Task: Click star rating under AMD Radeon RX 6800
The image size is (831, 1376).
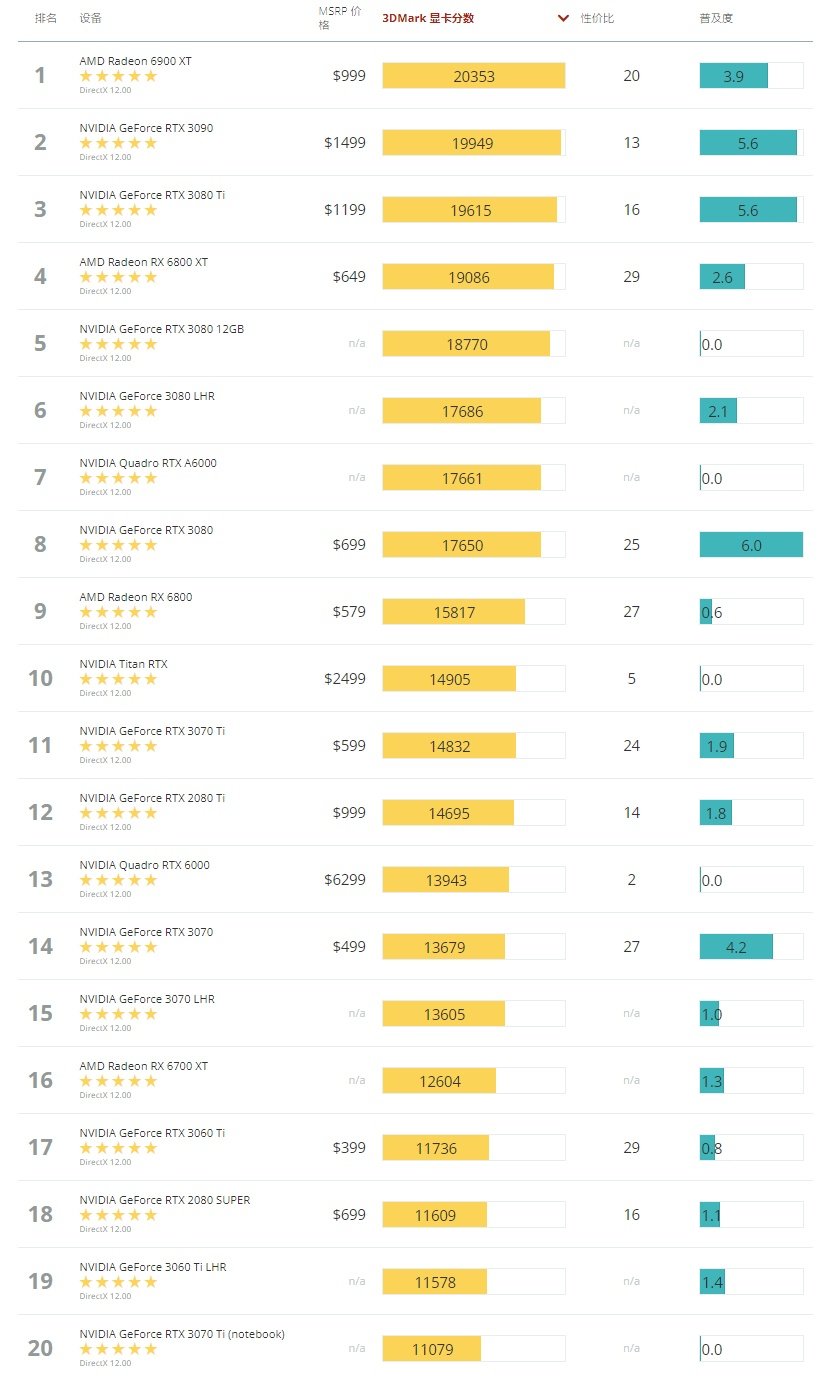Action: pyautogui.click(x=118, y=612)
